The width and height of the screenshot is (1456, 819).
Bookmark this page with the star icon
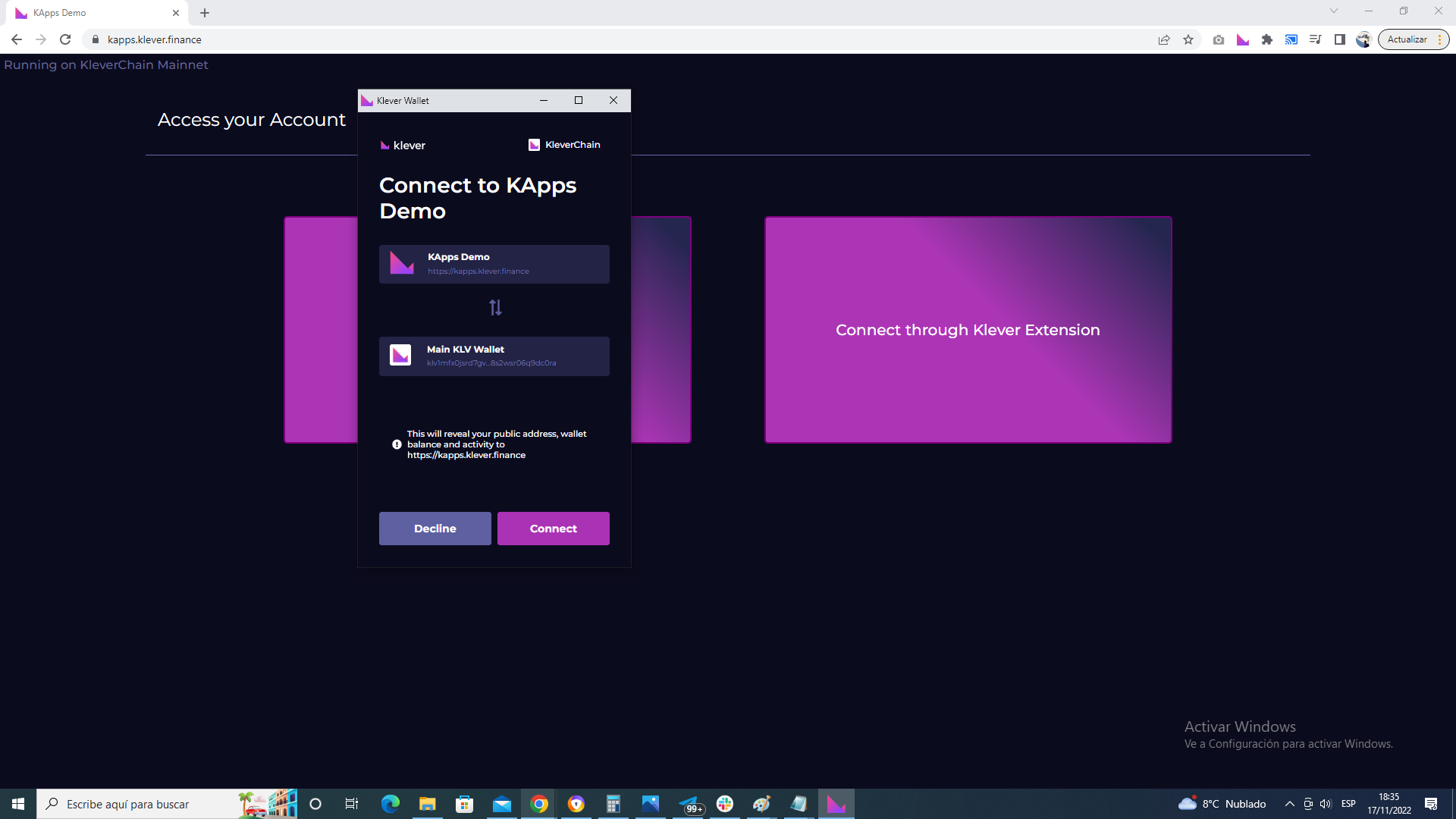pyautogui.click(x=1188, y=39)
